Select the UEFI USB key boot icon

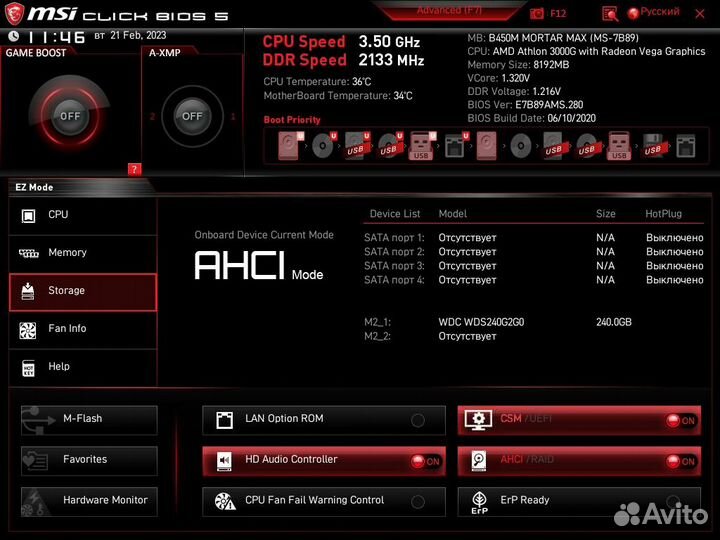coord(422,146)
